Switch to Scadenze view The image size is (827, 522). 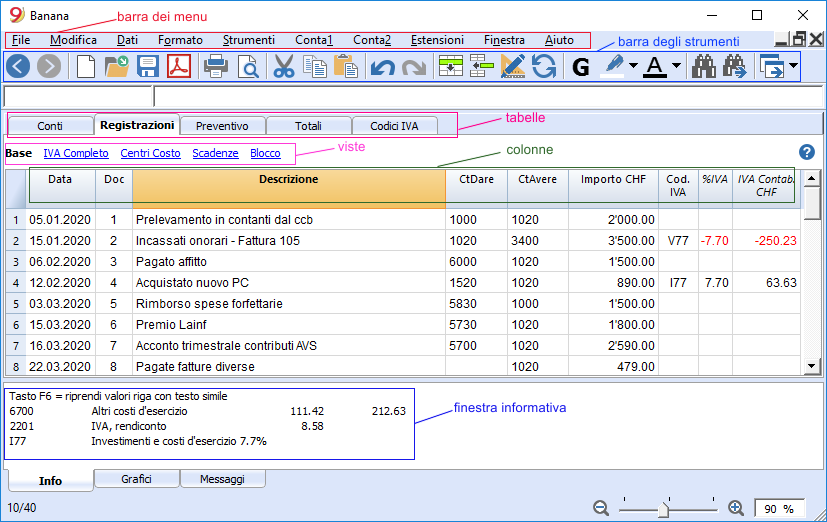[215, 153]
